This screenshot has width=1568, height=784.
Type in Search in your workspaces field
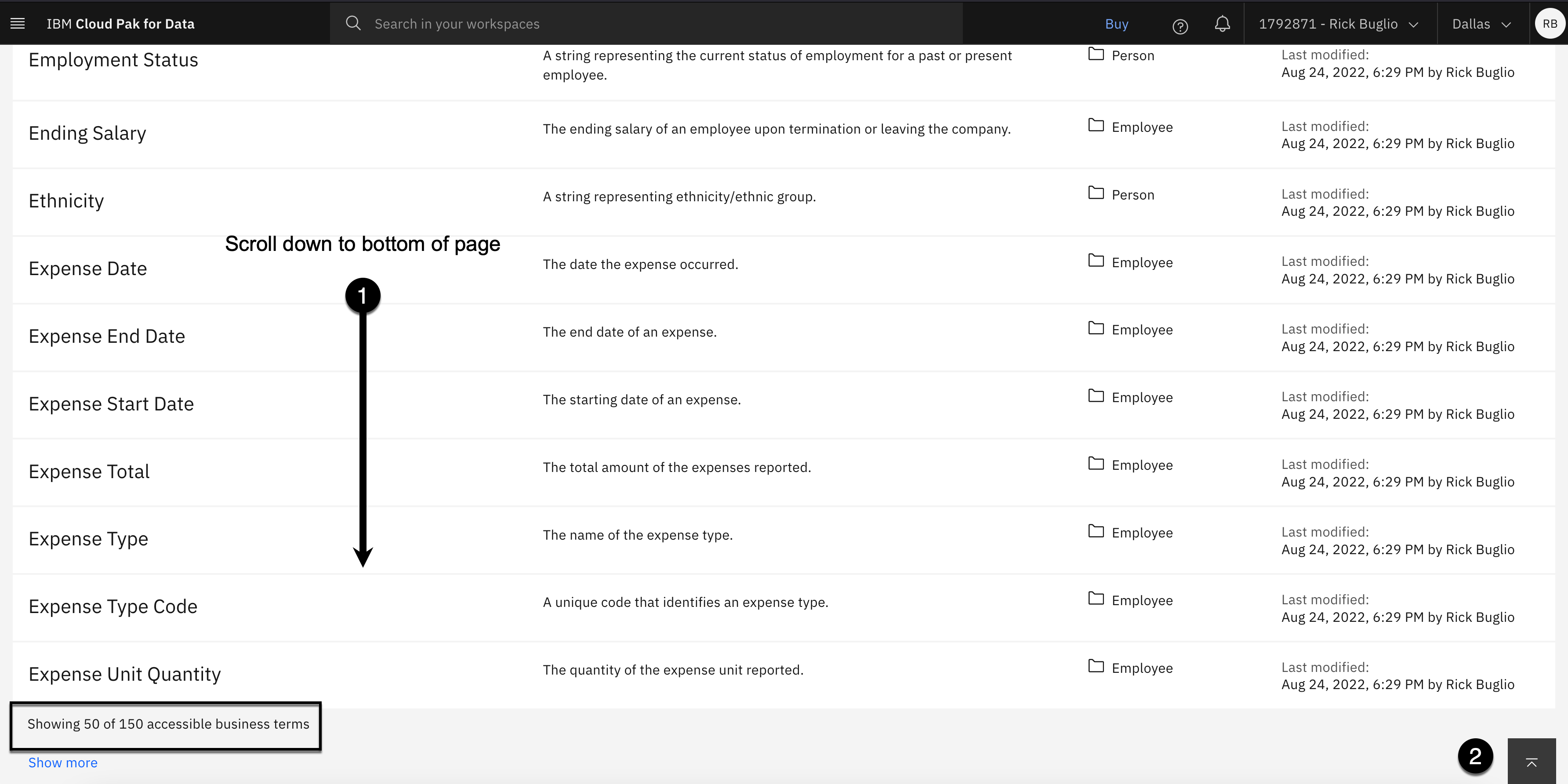click(x=609, y=24)
